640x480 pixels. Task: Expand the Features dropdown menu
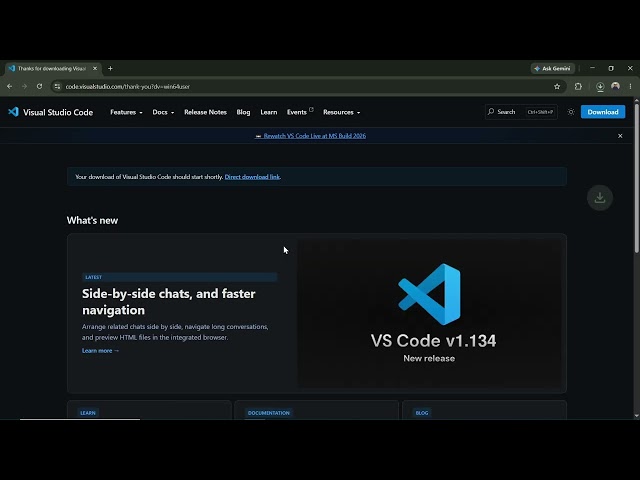126,112
